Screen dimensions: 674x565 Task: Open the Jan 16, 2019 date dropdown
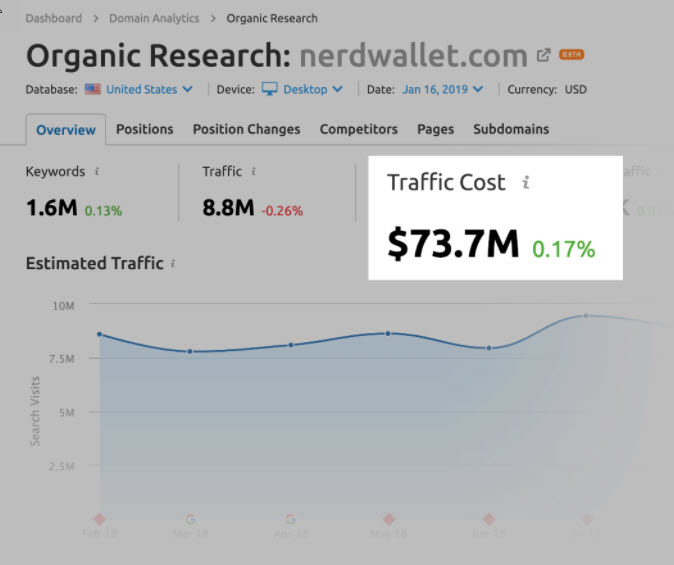point(442,89)
